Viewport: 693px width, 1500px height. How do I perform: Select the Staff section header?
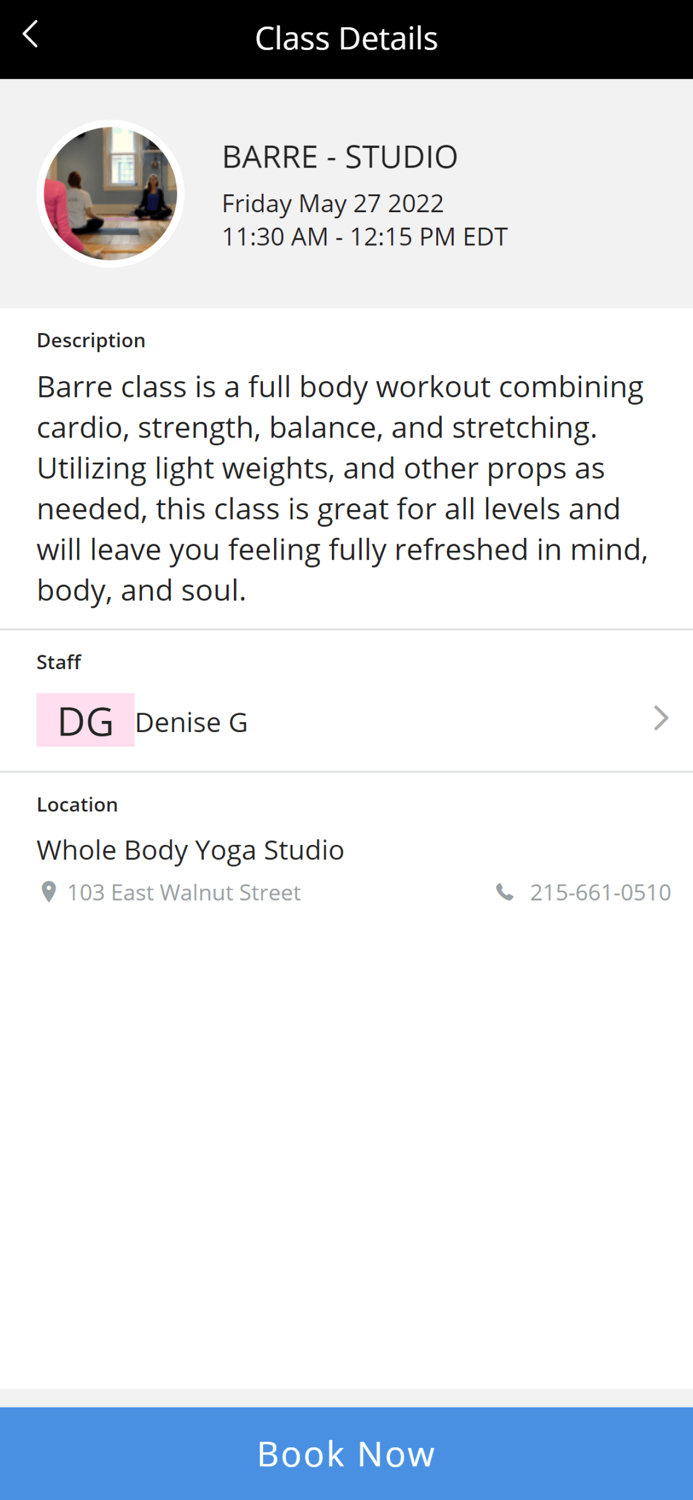(x=59, y=661)
